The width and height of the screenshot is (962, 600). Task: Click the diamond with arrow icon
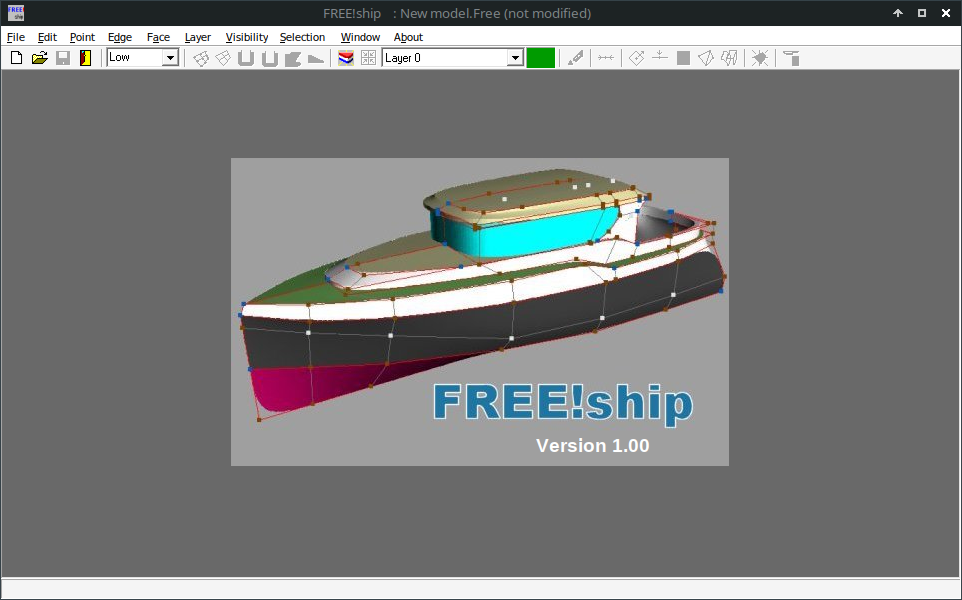point(637,58)
